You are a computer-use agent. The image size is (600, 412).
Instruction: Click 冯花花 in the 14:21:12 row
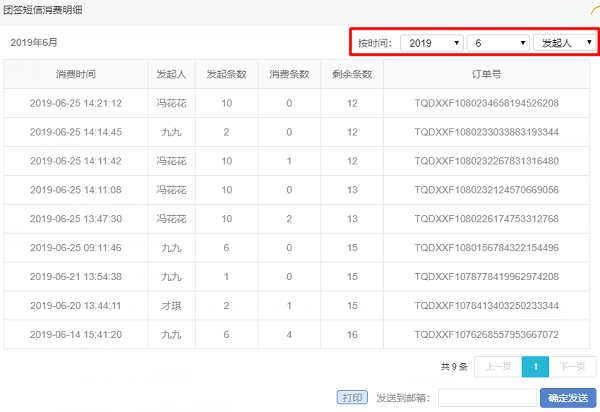(171, 103)
